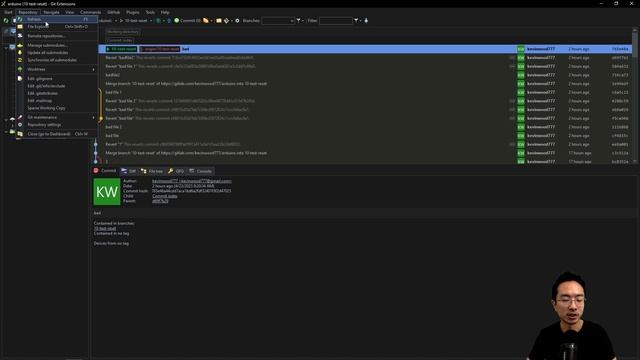Choose Update all submodules
The height and width of the screenshot is (360, 640).
click(x=57, y=53)
